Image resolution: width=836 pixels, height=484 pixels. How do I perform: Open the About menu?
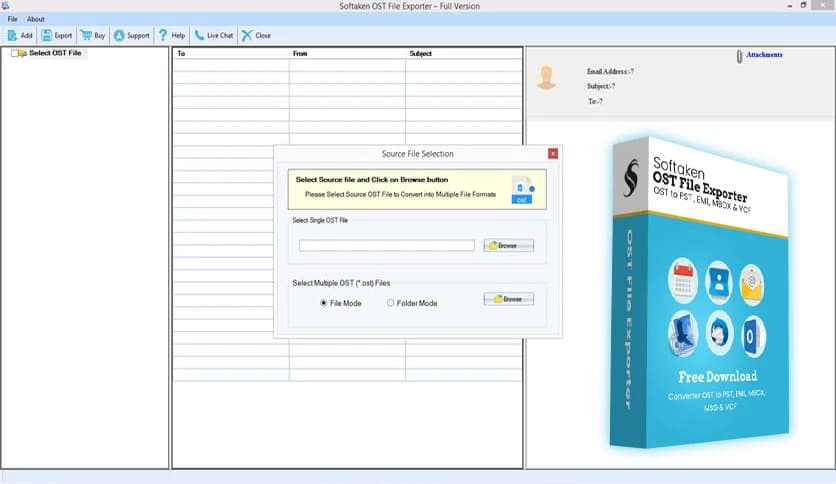pos(36,19)
